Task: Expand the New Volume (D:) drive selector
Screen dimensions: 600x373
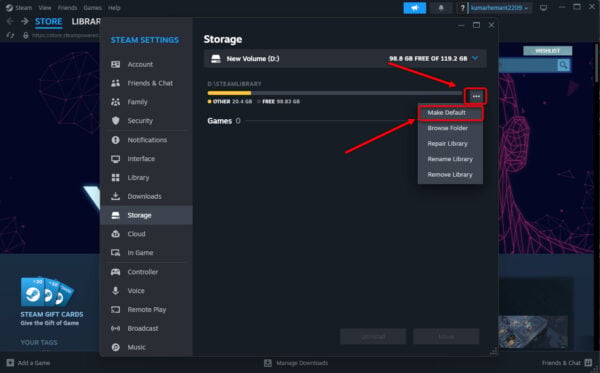Action: coord(345,59)
